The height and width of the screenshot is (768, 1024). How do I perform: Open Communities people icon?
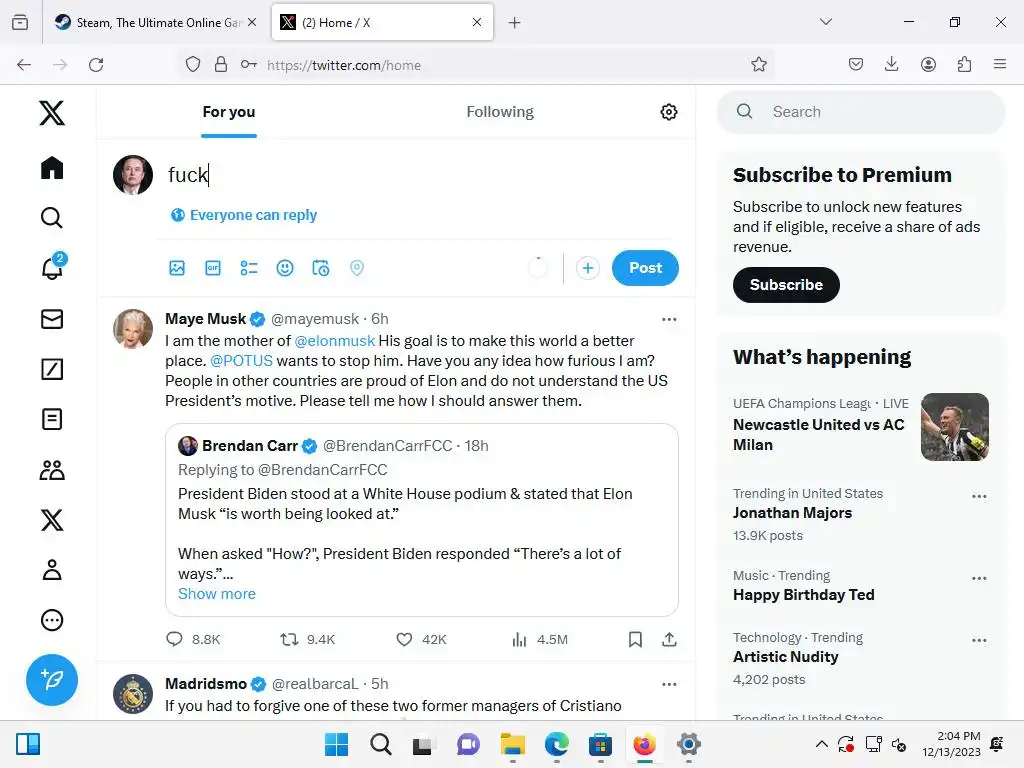[x=52, y=470]
